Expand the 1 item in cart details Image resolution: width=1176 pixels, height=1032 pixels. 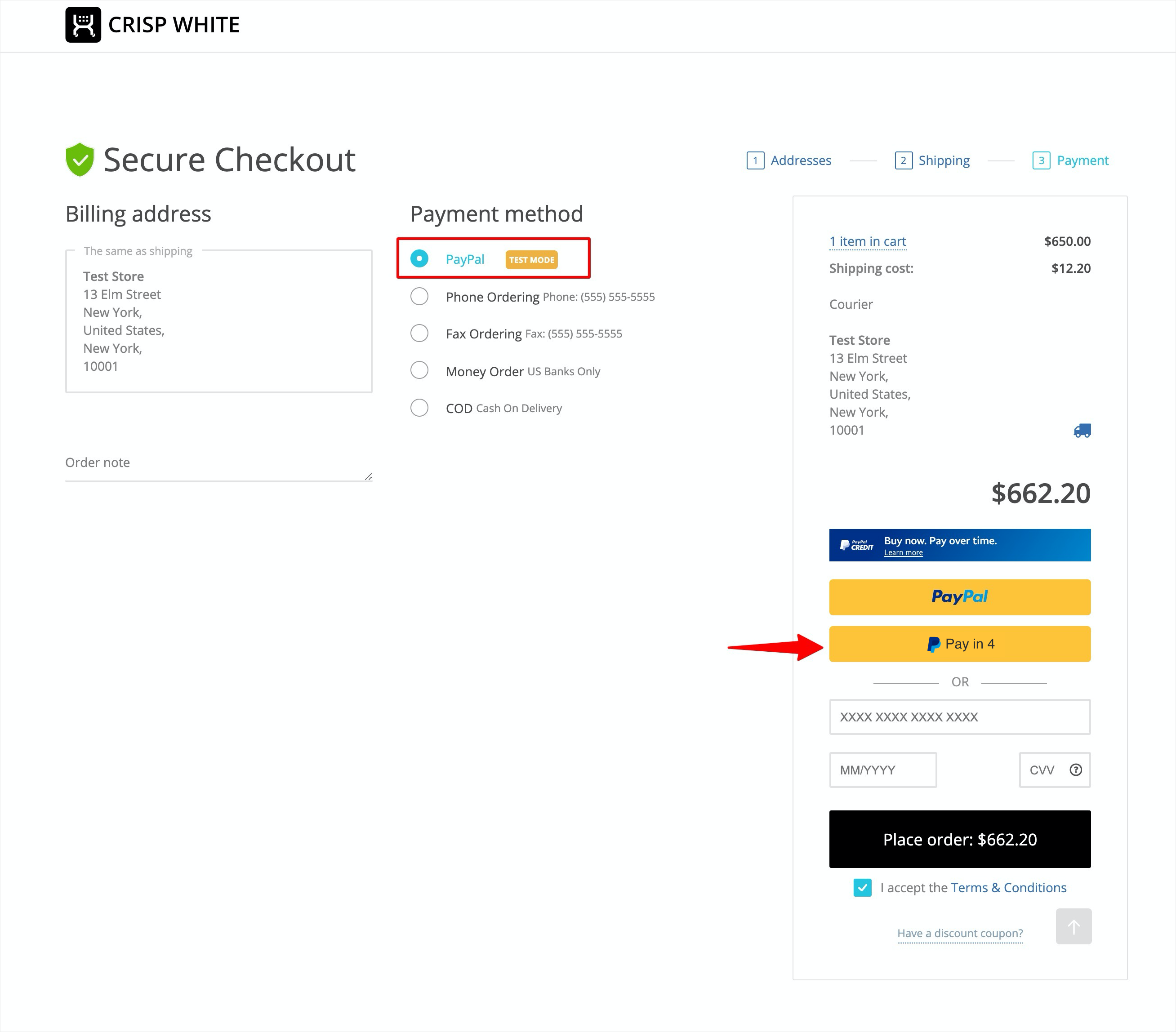coord(867,242)
